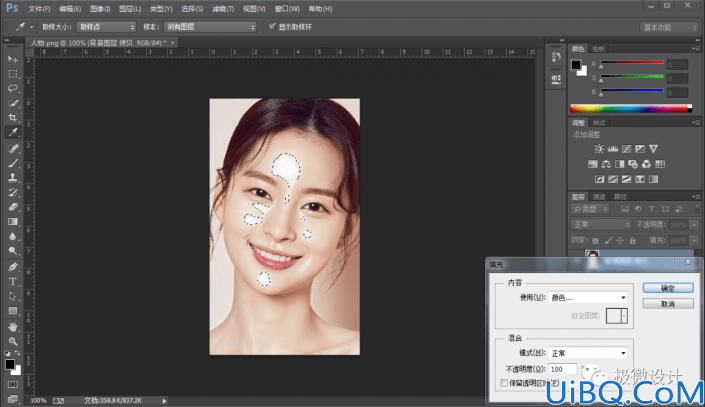Toggle lock transparent pixels in Layers panel
Image resolution: width=705 pixels, height=407 pixels.
pyautogui.click(x=596, y=241)
